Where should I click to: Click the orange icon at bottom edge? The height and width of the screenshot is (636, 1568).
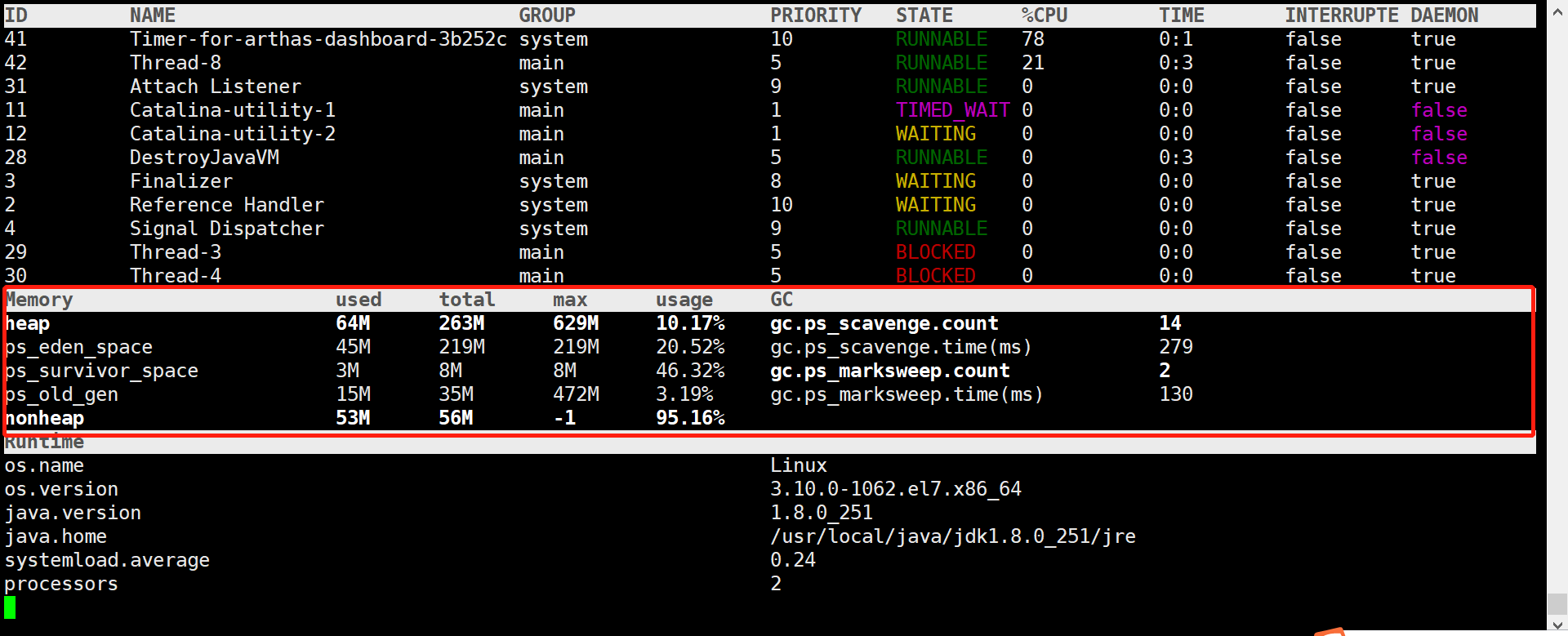1330,631
